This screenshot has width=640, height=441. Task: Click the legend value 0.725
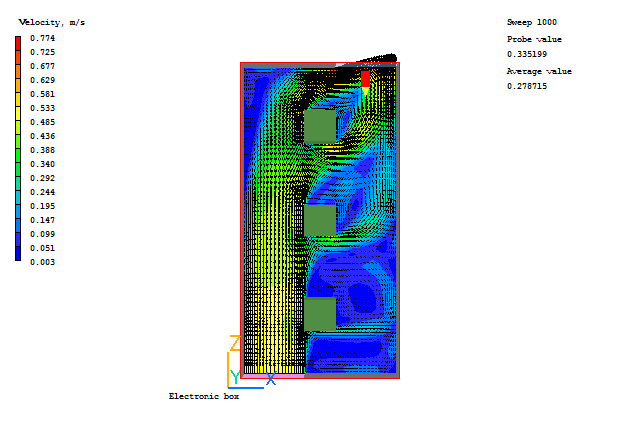tap(42, 52)
